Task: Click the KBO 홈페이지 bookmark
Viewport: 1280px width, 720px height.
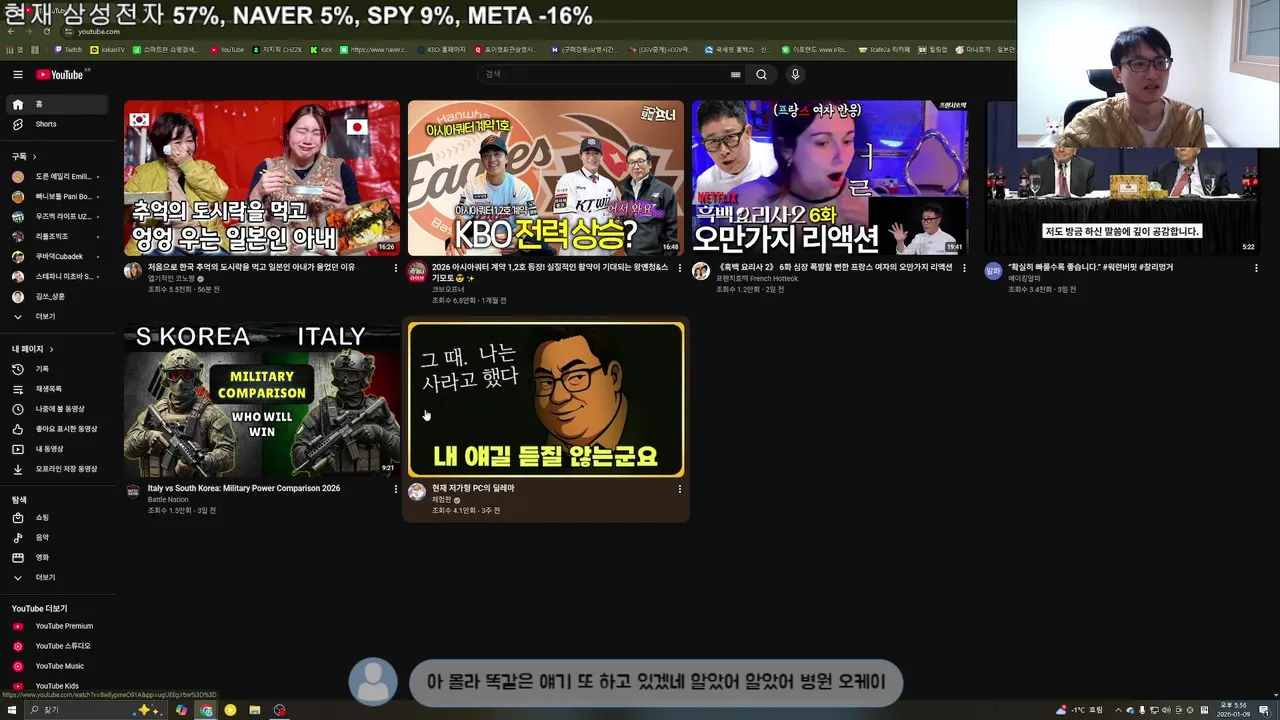Action: click(x=441, y=49)
